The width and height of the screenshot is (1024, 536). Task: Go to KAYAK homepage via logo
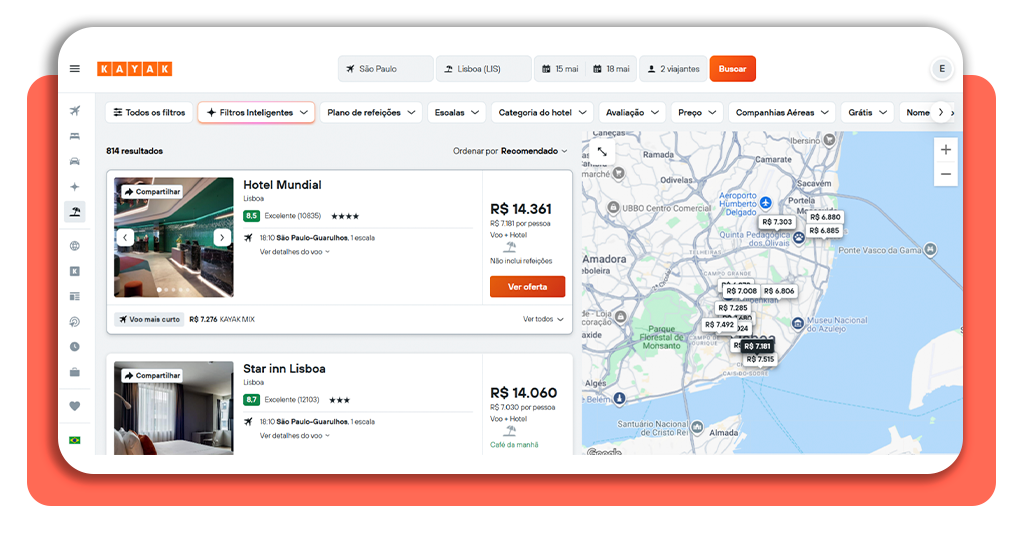(135, 69)
